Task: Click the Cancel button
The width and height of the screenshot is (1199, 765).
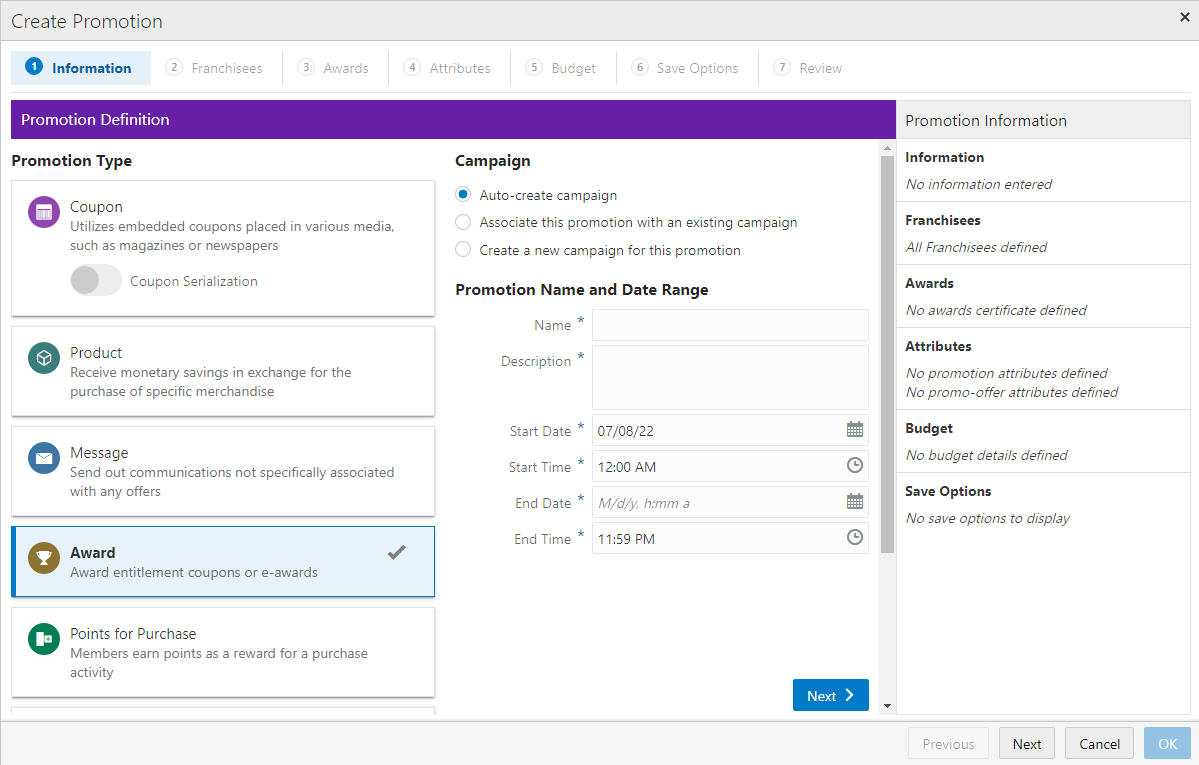Action: [1099, 744]
